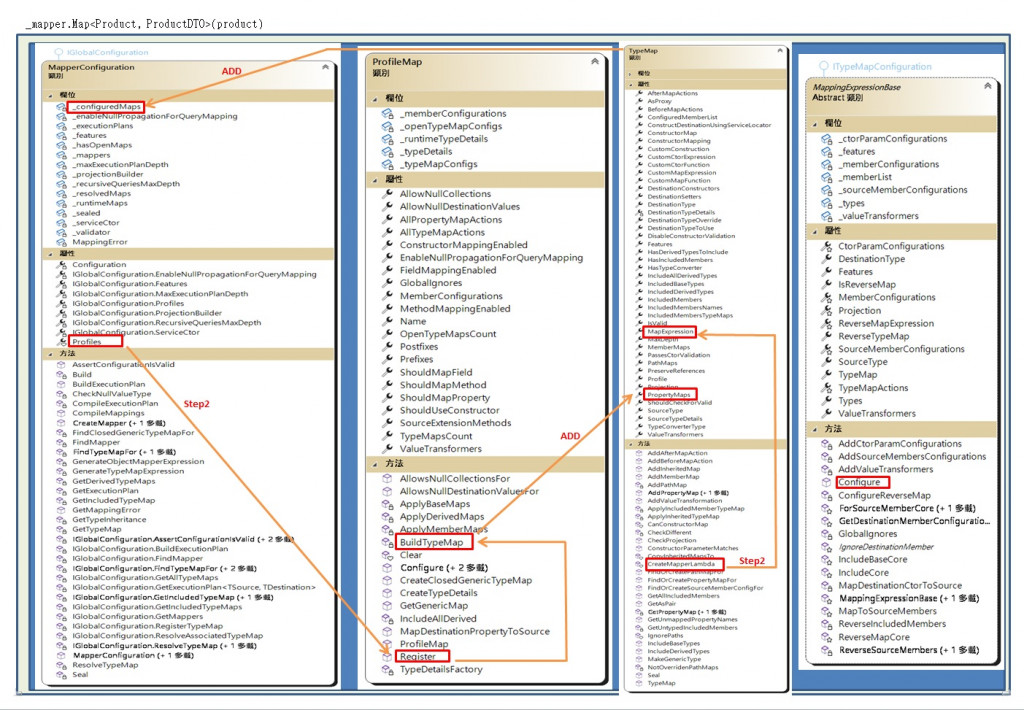Click the method icon beside TypeDetailsFactory
The image size is (1024, 710).
point(387,670)
